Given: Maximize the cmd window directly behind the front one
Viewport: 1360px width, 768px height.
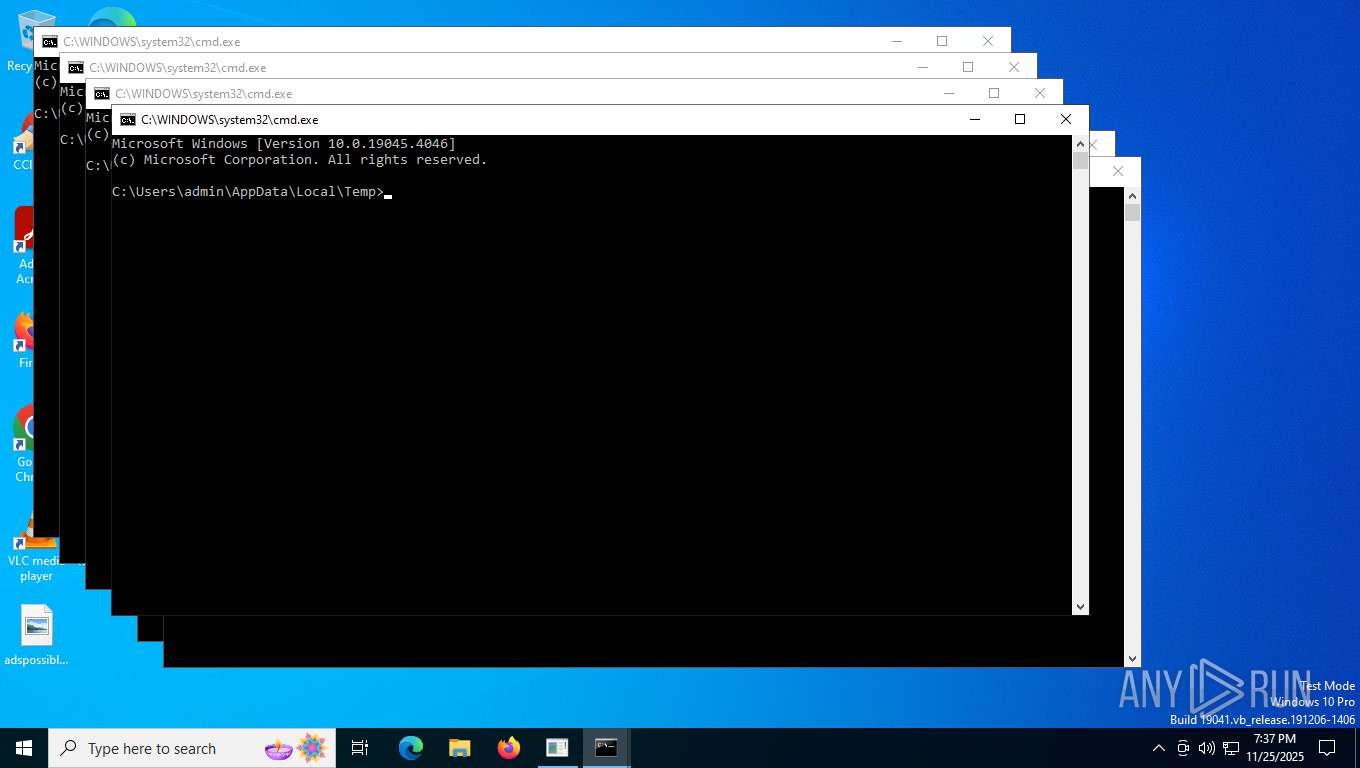Looking at the screenshot, I should point(994,94).
